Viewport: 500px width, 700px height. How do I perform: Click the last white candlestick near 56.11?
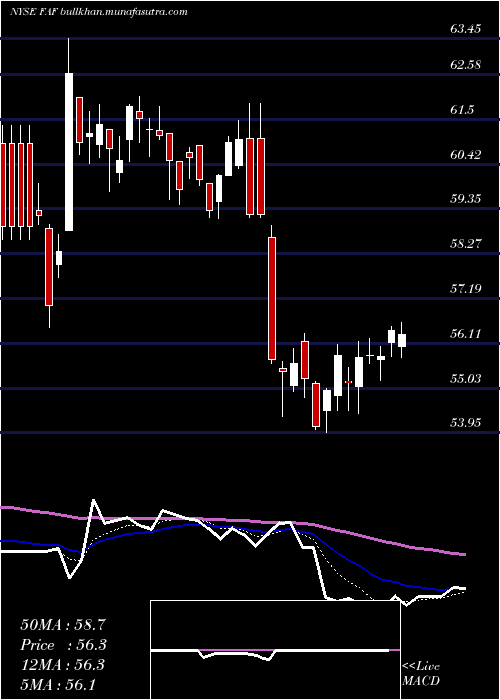tap(402, 340)
